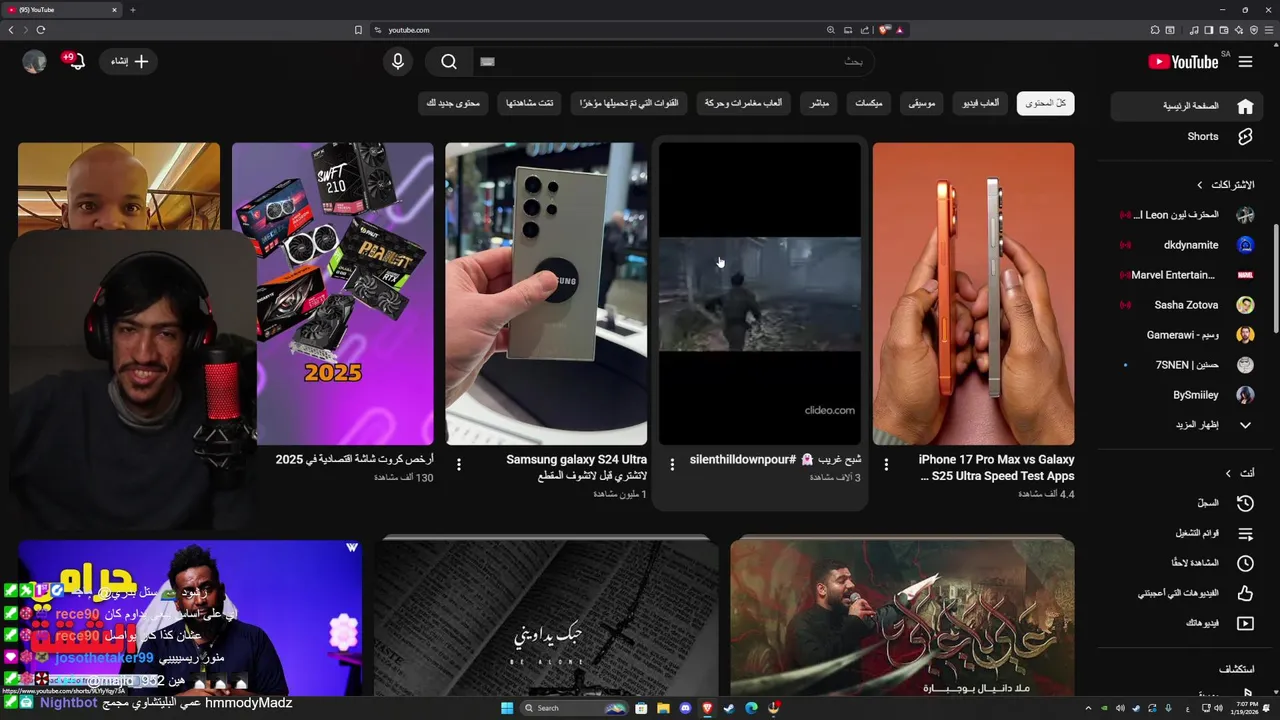Open the cheapest graphics cards 2025 title
Viewport: 1280px width, 720px height.
[x=355, y=460]
